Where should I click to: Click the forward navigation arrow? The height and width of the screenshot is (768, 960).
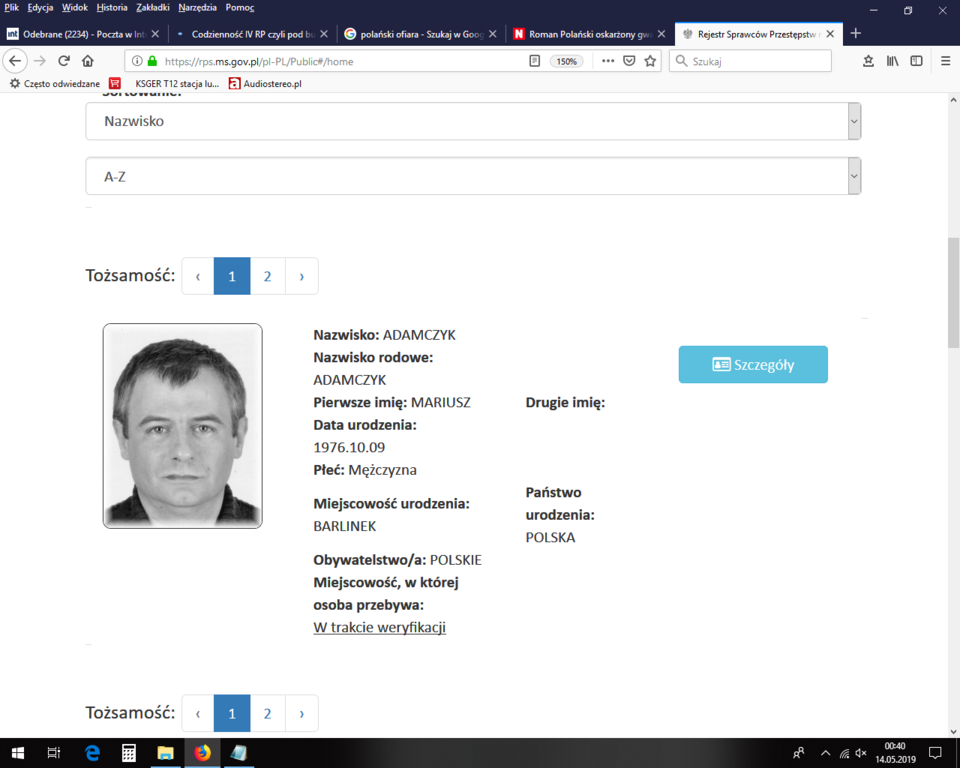coord(40,61)
